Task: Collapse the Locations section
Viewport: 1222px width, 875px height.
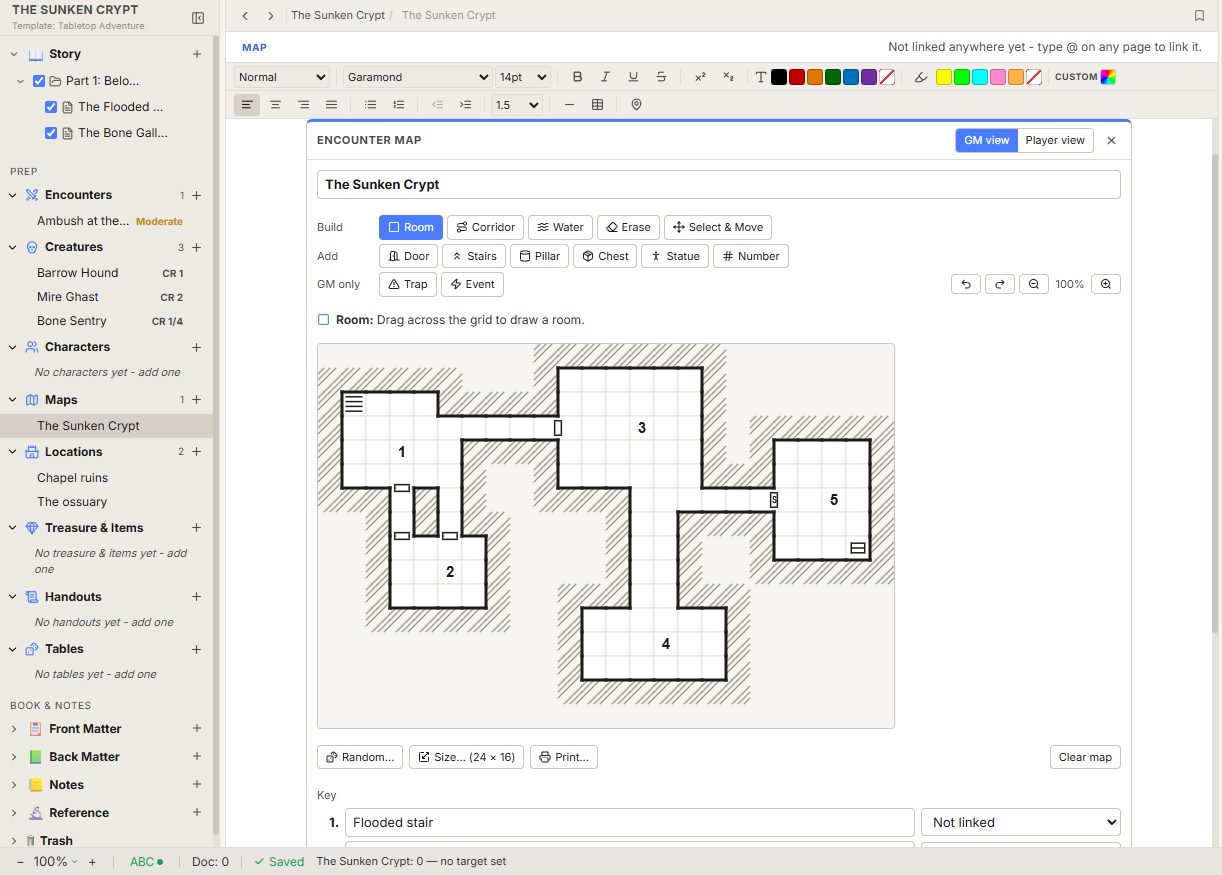Action: click(x=14, y=452)
